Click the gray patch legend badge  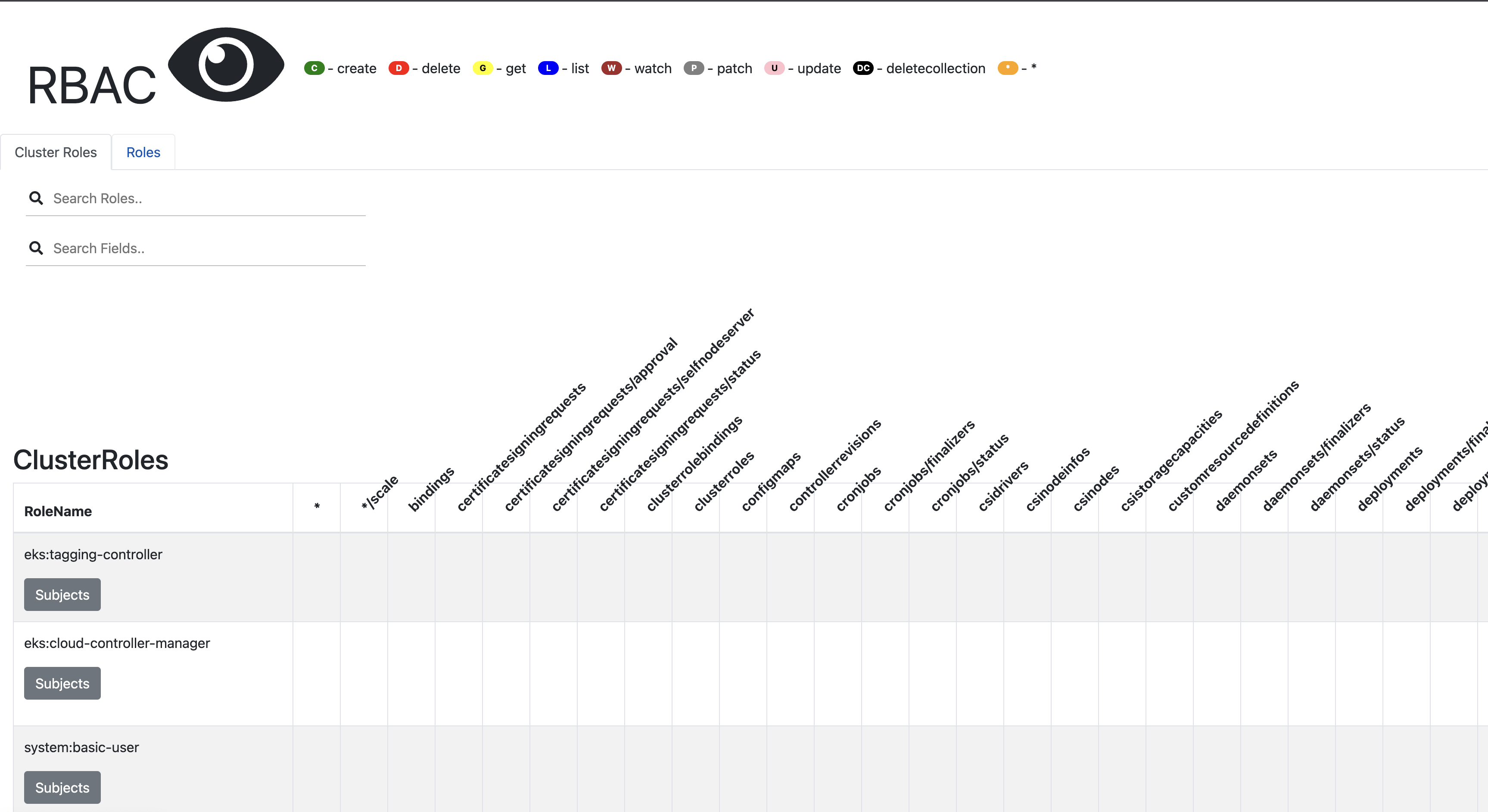pyautogui.click(x=694, y=68)
